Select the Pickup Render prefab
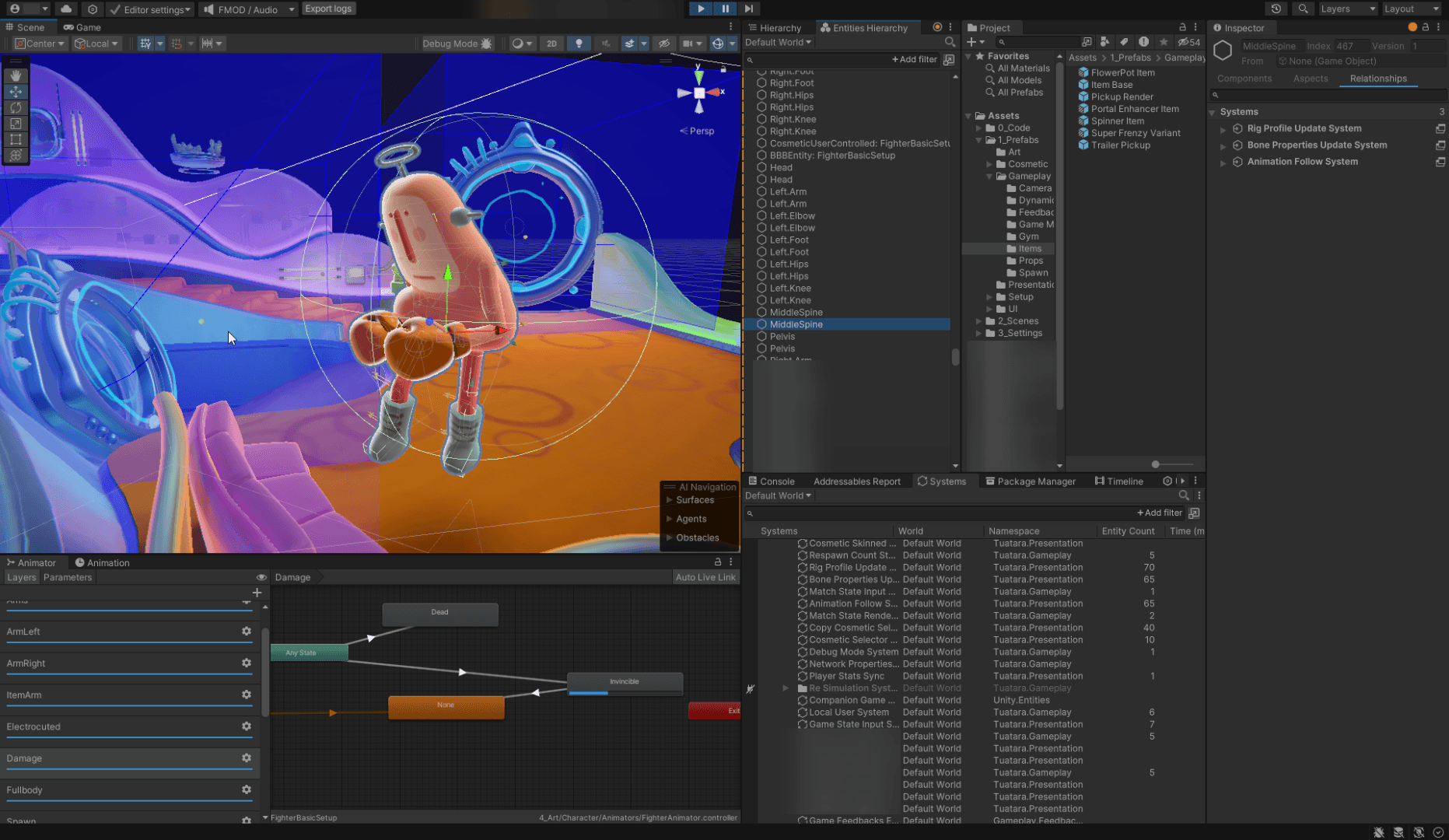Screen dimensions: 1449x840 (1122, 97)
